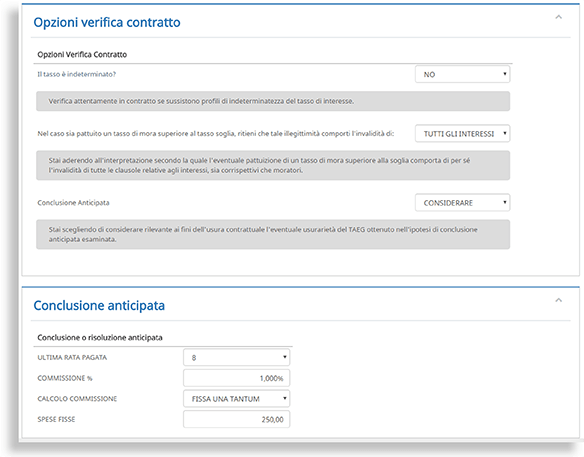
Task: Click the 'Conclusione Anticipata' field label
Action: [x=73, y=203]
